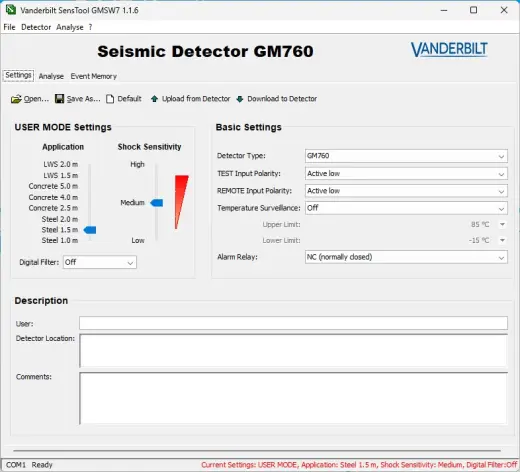Click the LWS 2.0 m application label
This screenshot has width=520, height=472.
(61, 164)
